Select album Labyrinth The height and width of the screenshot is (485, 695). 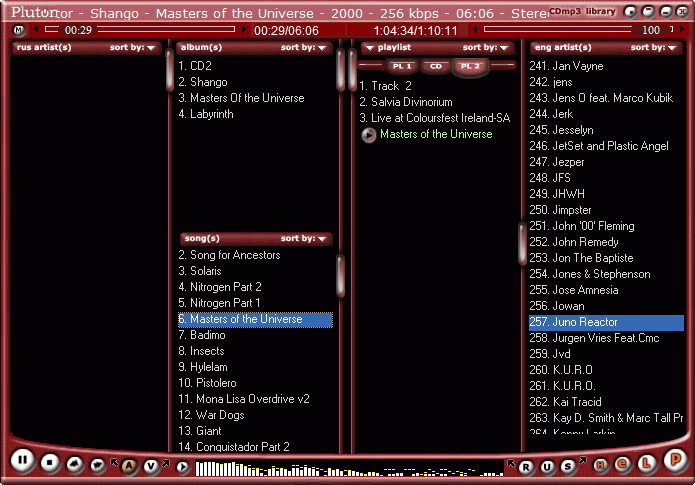(x=206, y=114)
